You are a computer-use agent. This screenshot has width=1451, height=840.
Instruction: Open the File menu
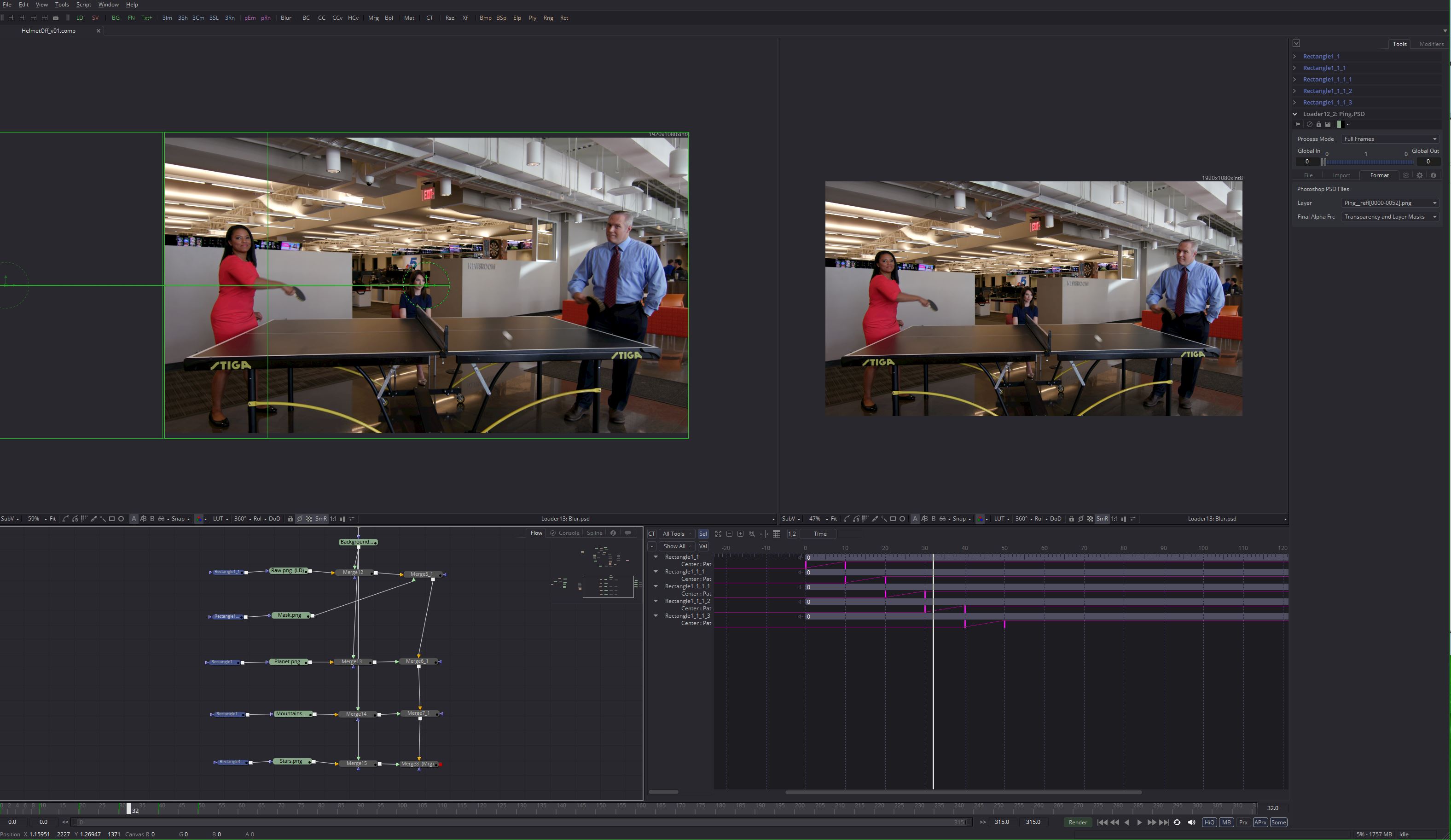pos(7,5)
